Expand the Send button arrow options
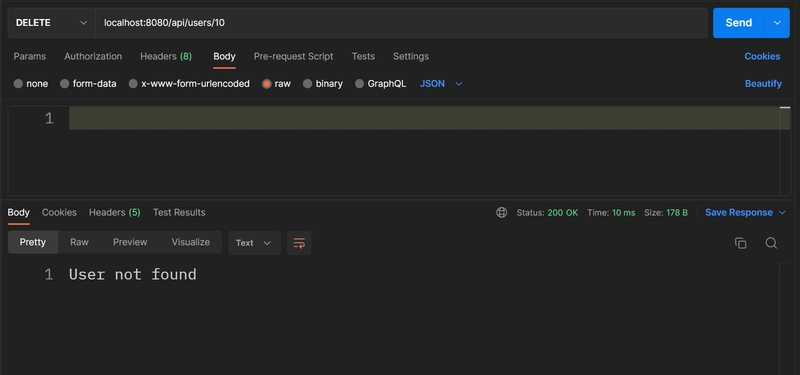Image resolution: width=800 pixels, height=375 pixels. [778, 23]
